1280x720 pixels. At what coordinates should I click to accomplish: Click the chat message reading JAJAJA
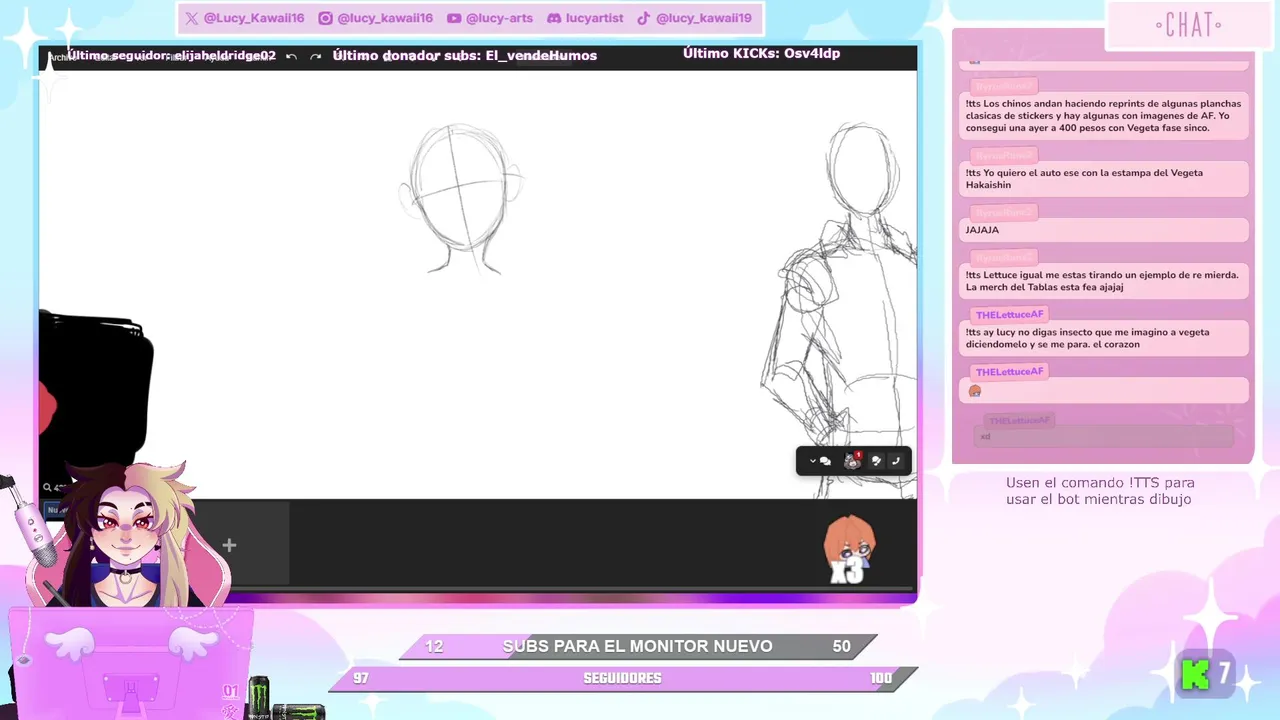1105,230
